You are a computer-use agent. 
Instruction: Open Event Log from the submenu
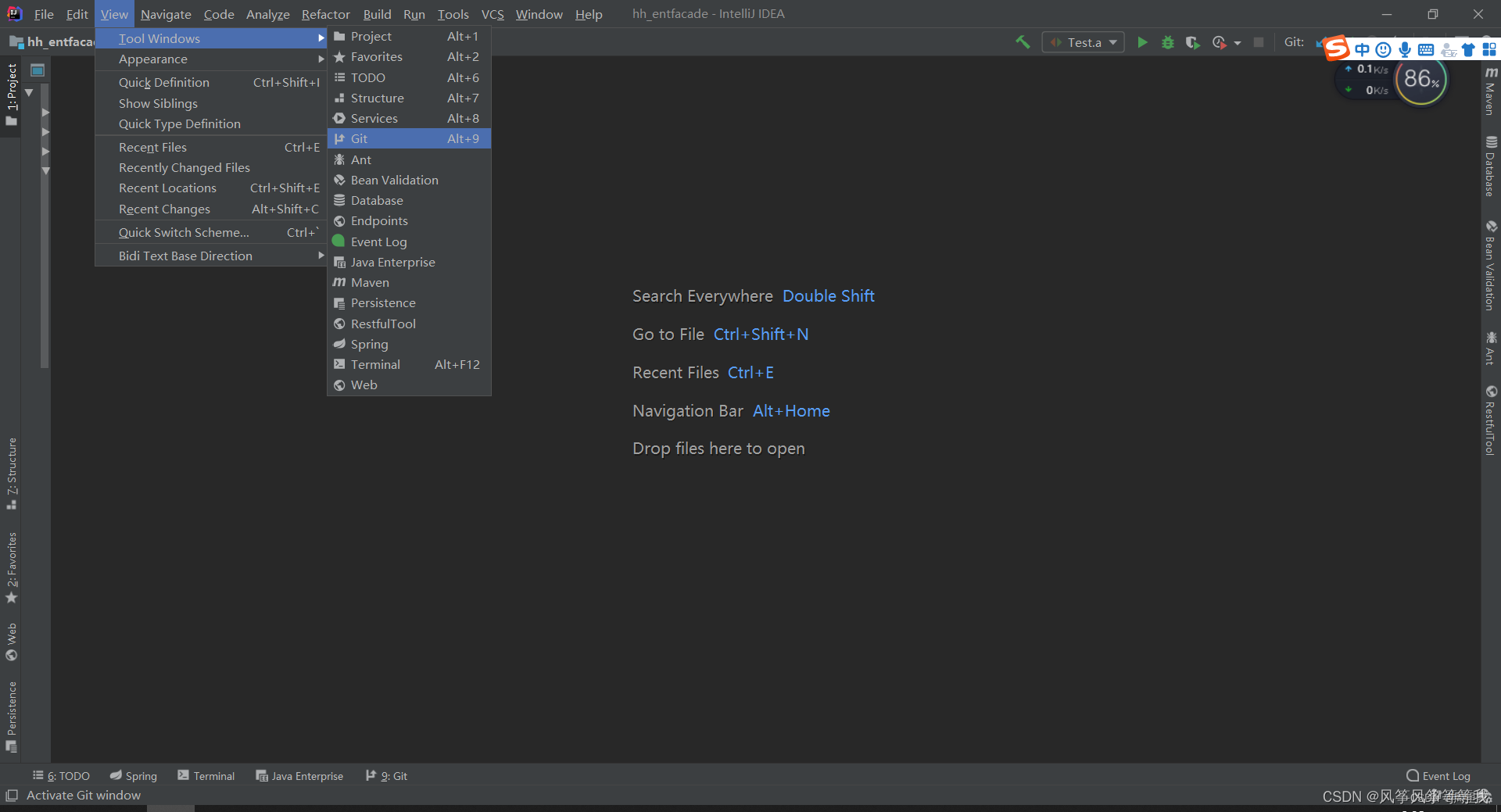(x=409, y=241)
